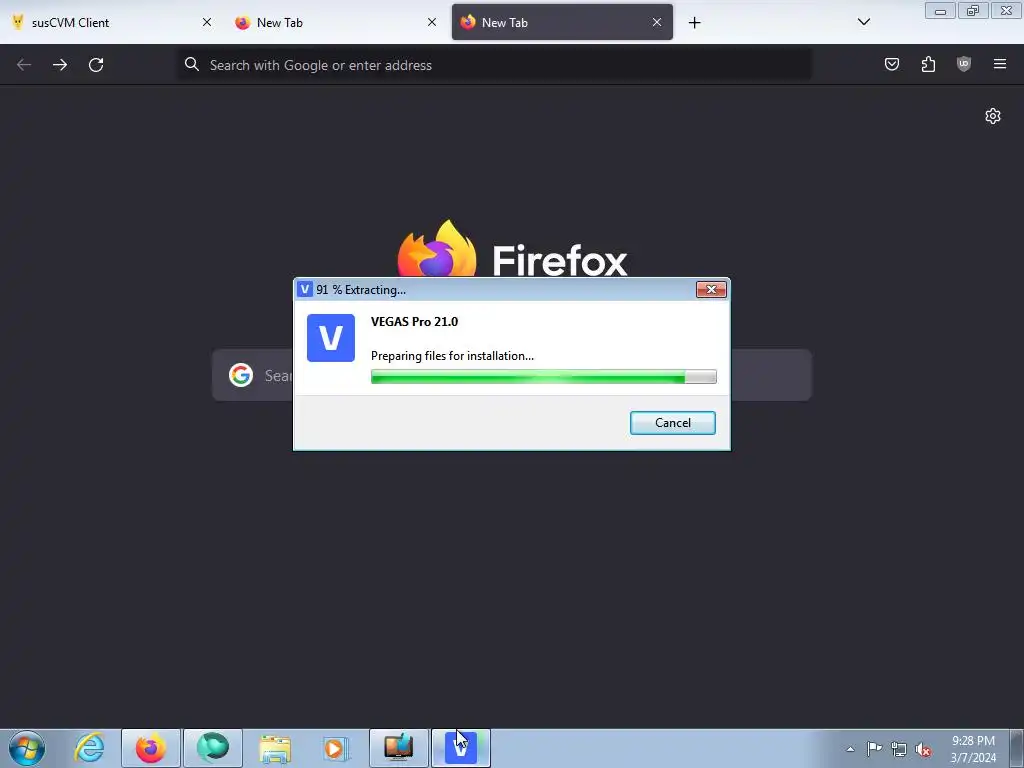1024x768 pixels.
Task: Open the monitor app taskbar icon
Action: [x=399, y=748]
